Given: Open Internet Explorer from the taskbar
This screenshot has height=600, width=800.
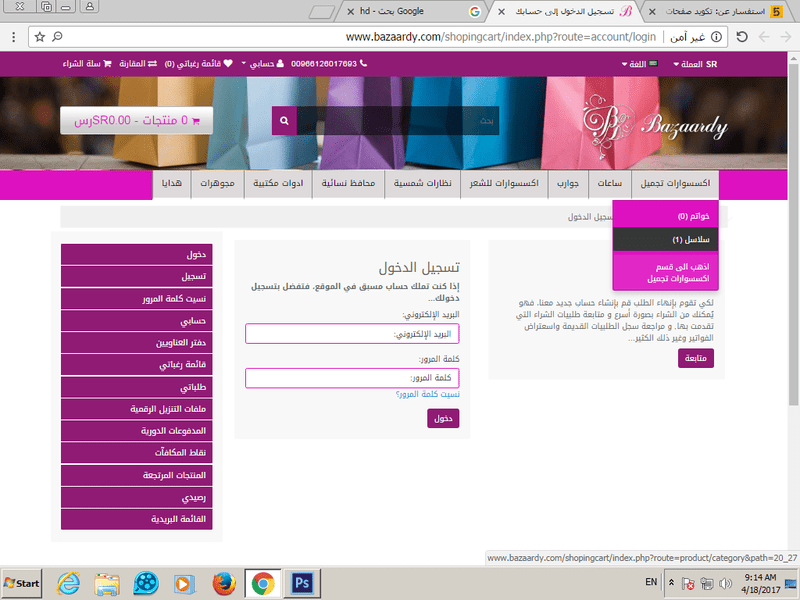Looking at the screenshot, I should [x=68, y=583].
